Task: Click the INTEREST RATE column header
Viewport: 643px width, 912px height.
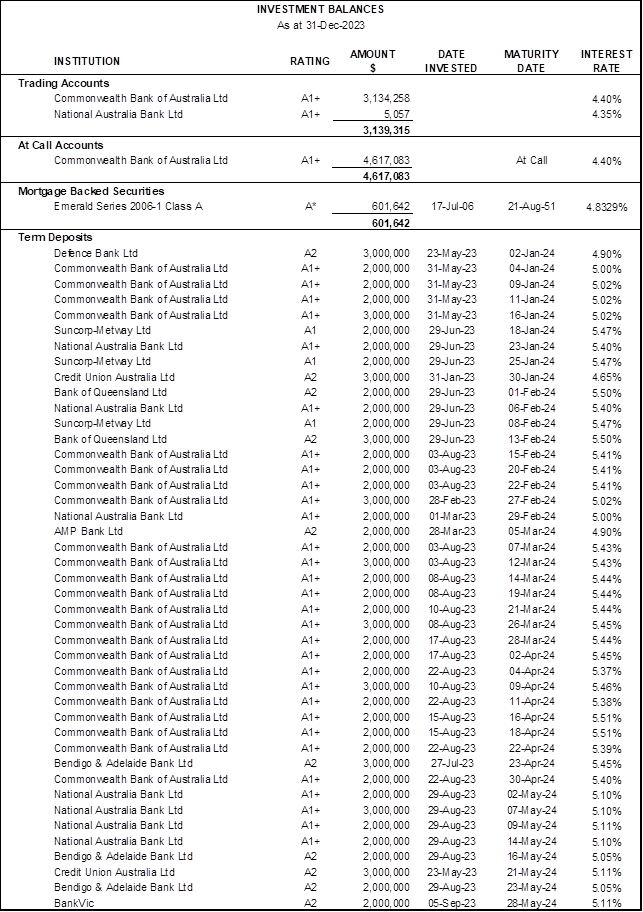Action: pos(606,61)
